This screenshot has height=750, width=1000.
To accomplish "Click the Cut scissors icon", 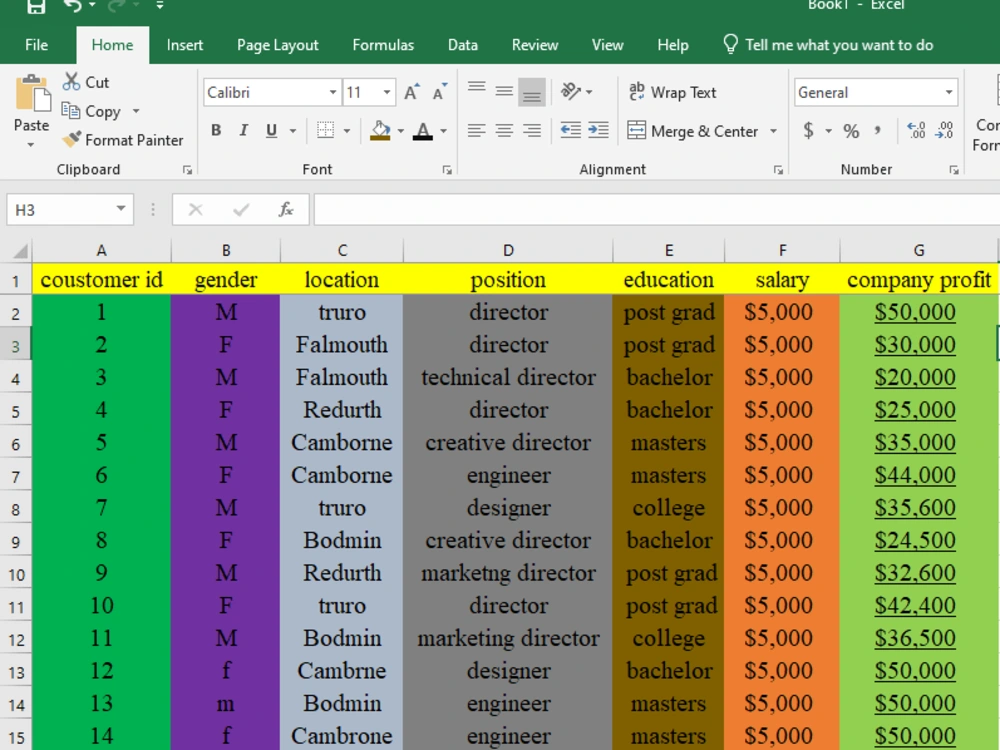I will [x=71, y=82].
